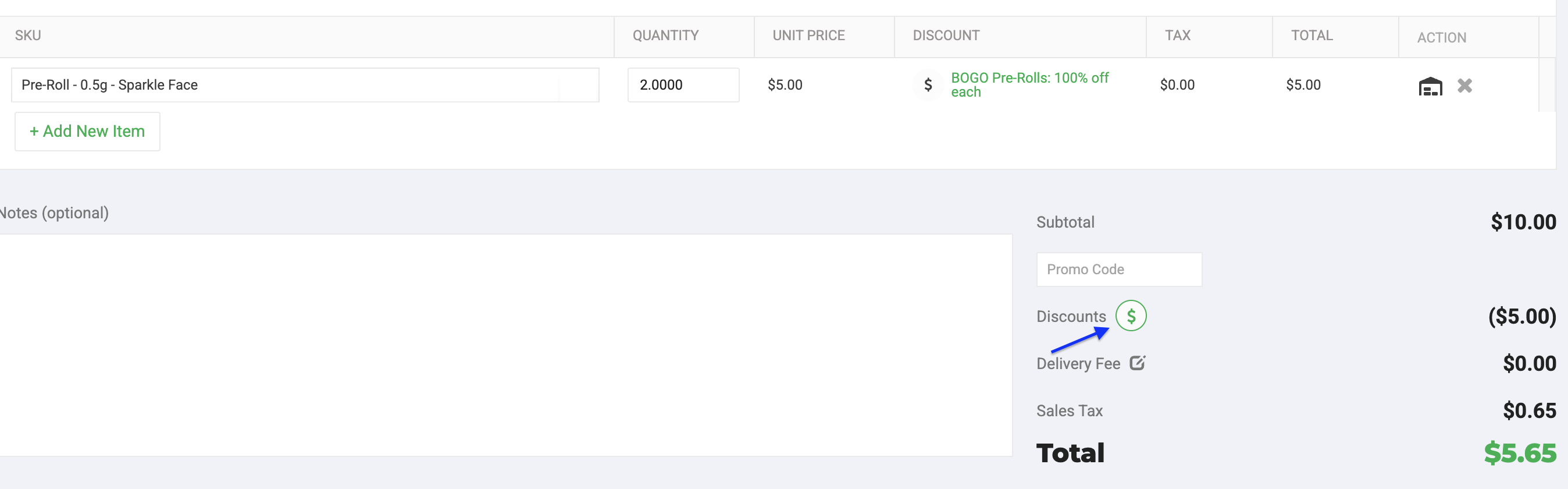The image size is (1568, 489).
Task: Click the green order total amount $5.65
Action: pyautogui.click(x=1520, y=452)
